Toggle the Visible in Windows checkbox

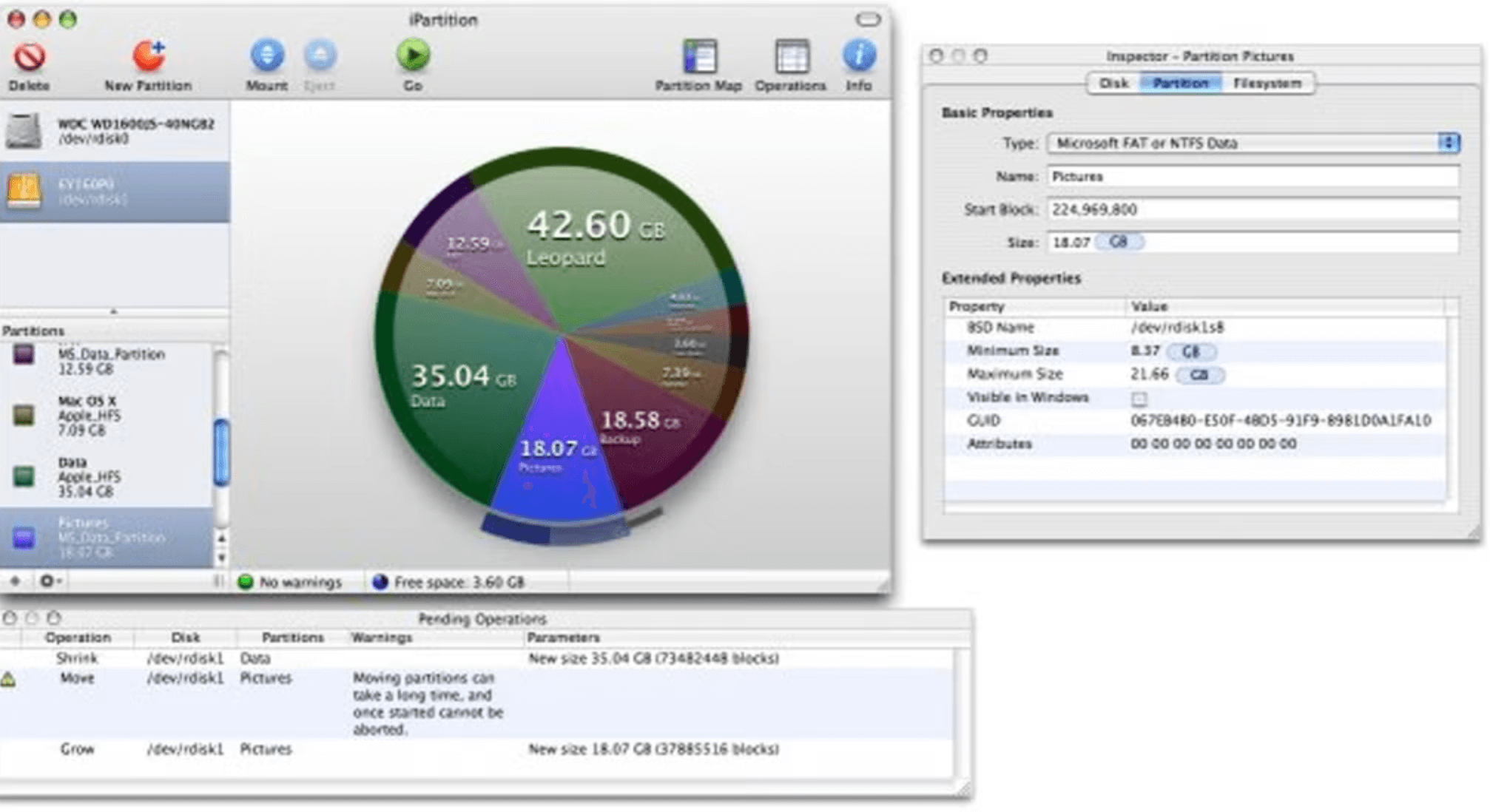click(1140, 398)
